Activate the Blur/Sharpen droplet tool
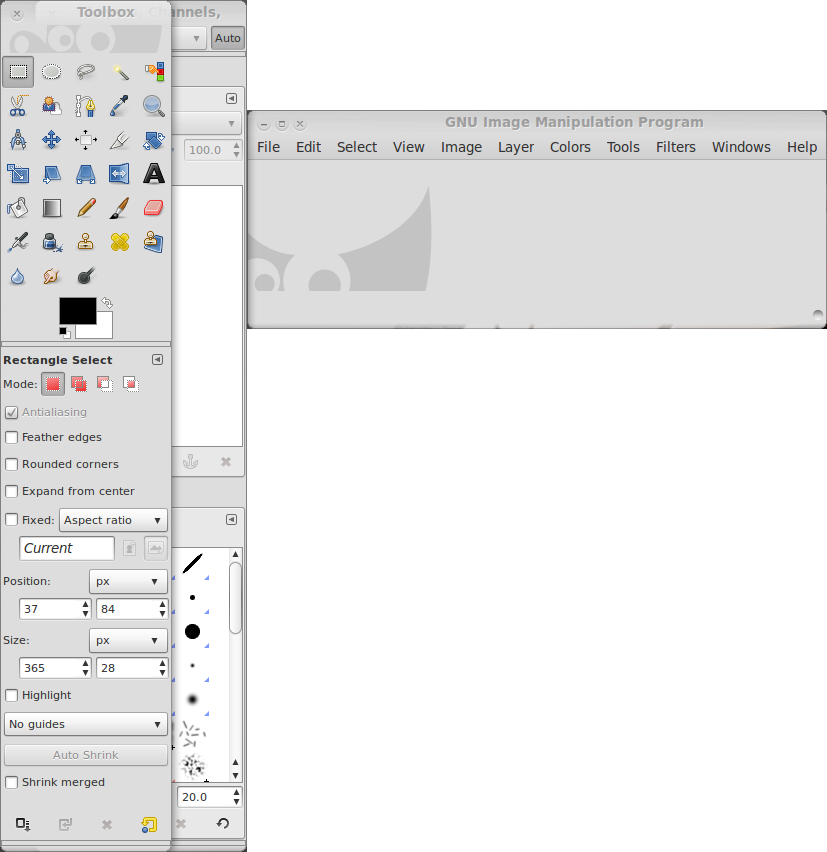This screenshot has height=852, width=827. [18, 276]
